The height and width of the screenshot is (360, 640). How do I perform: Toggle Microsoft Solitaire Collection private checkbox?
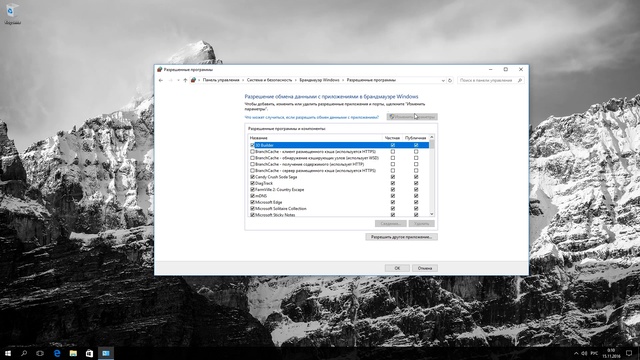click(x=393, y=209)
